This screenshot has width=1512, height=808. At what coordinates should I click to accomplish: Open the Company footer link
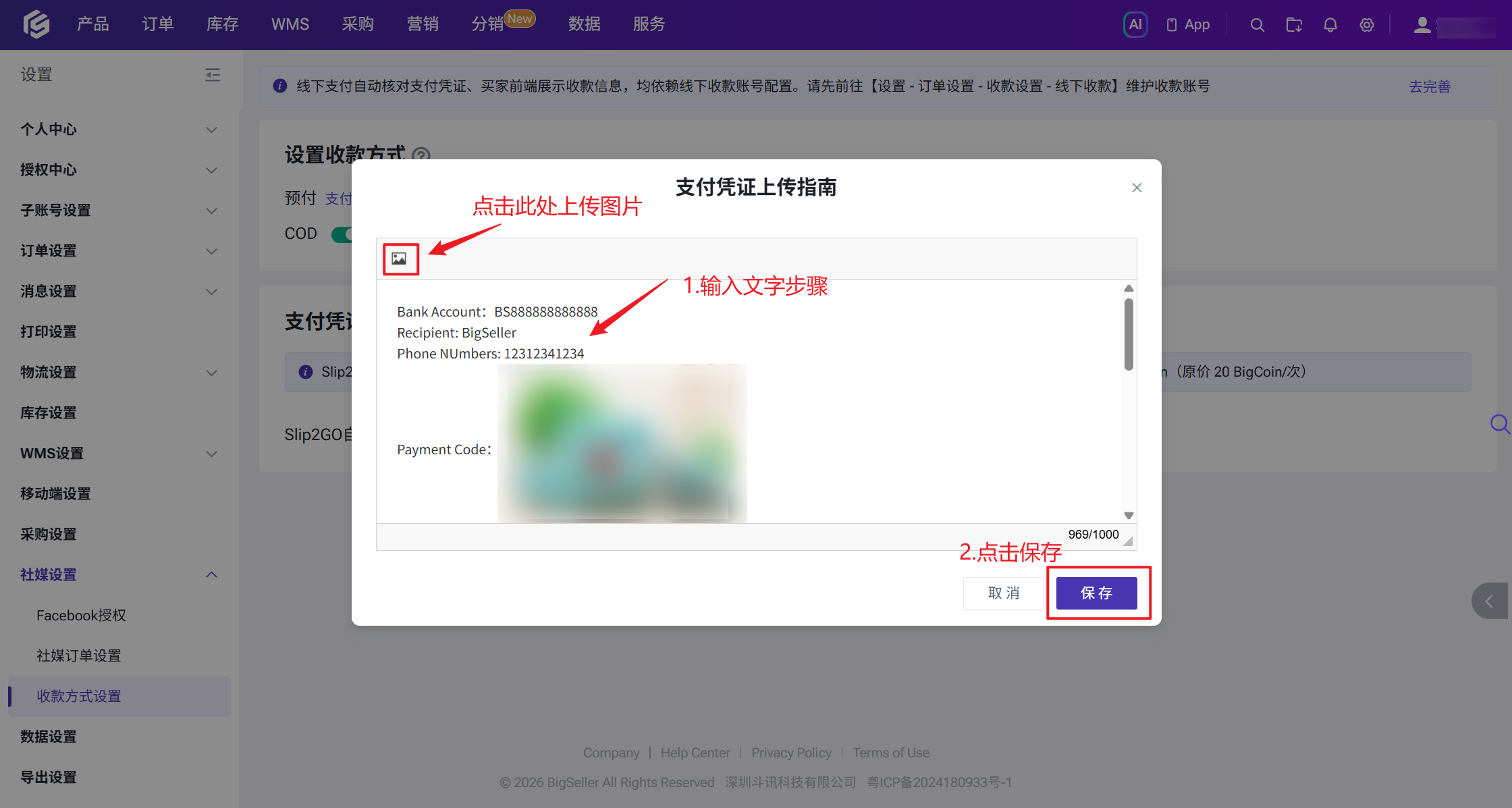coord(612,753)
